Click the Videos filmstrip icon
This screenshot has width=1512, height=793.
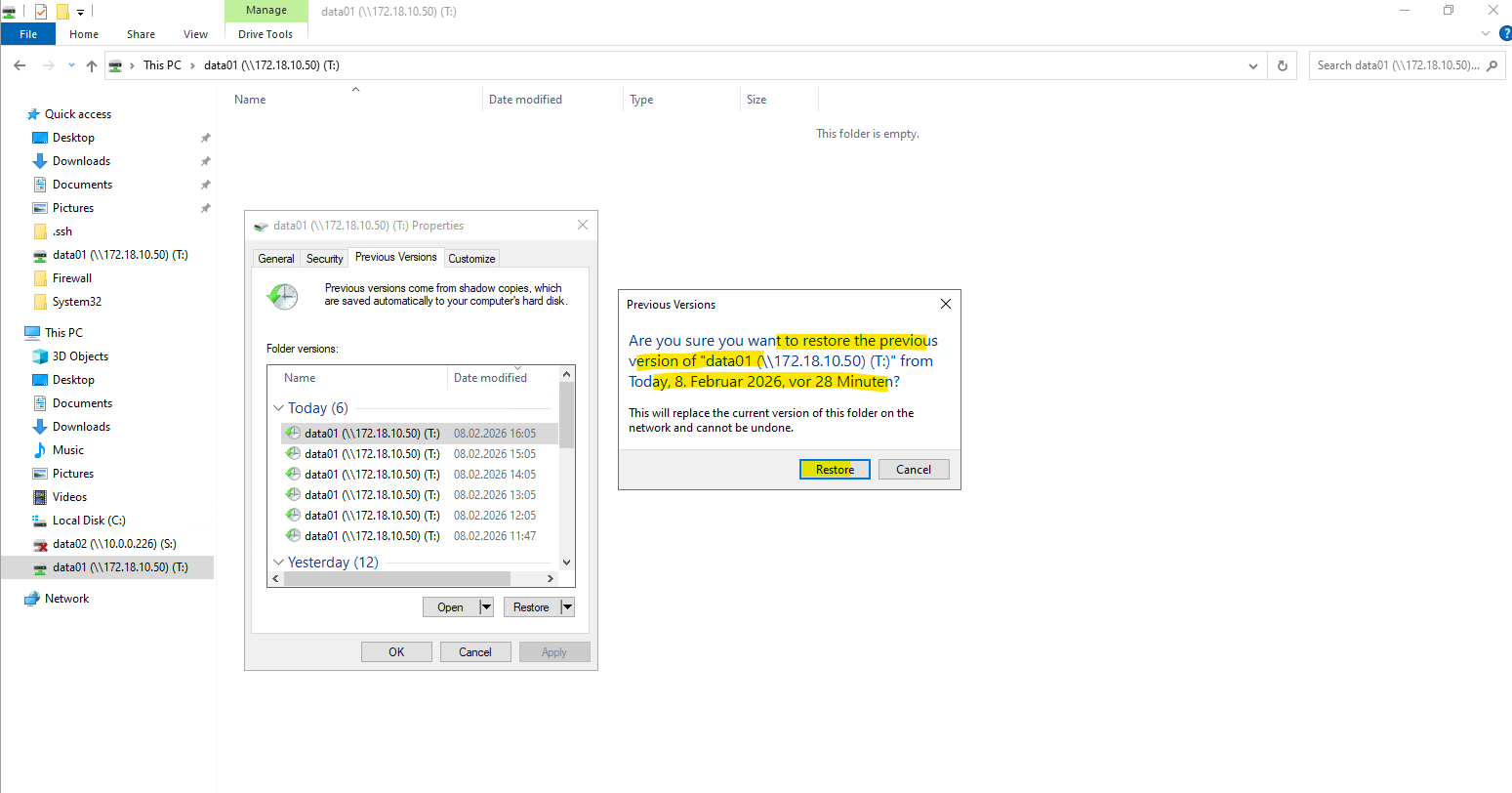(x=40, y=497)
